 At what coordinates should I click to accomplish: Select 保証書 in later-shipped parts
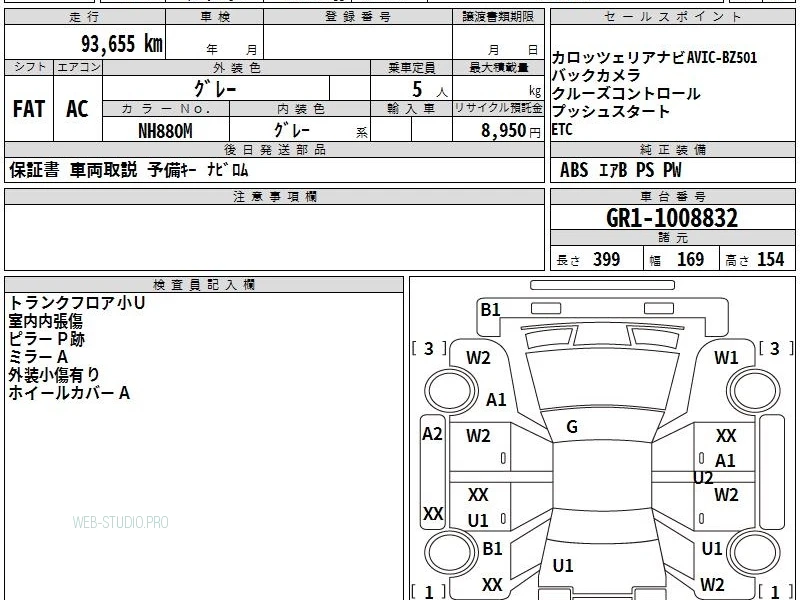pyautogui.click(x=34, y=170)
